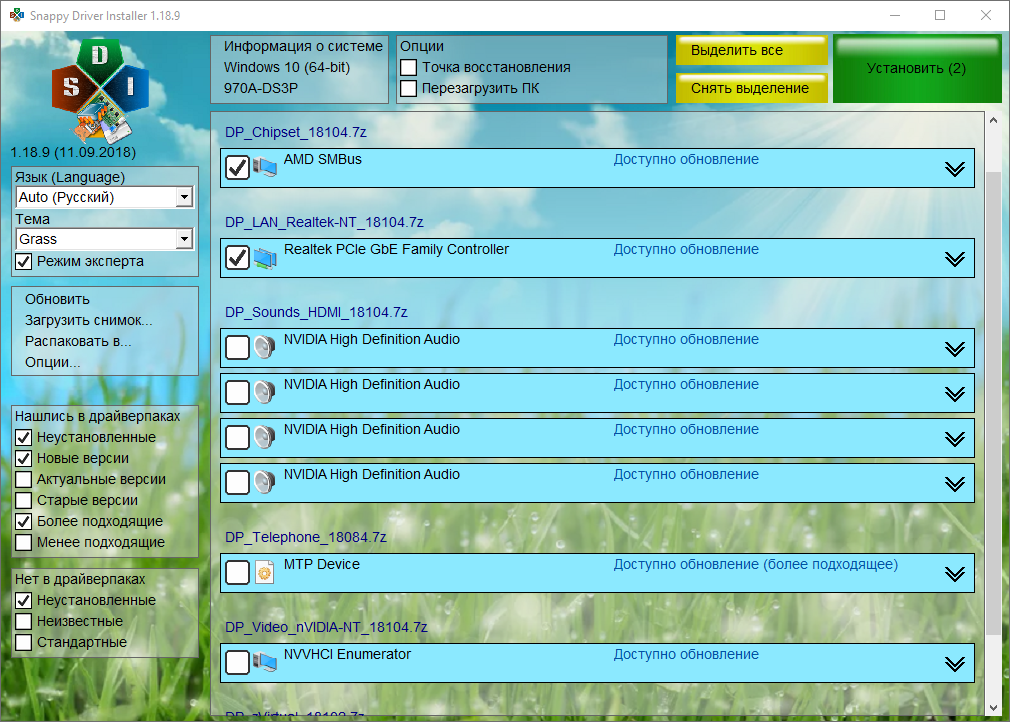The width and height of the screenshot is (1010, 722).
Task: Expand the MTP Device driver details
Action: [x=955, y=574]
